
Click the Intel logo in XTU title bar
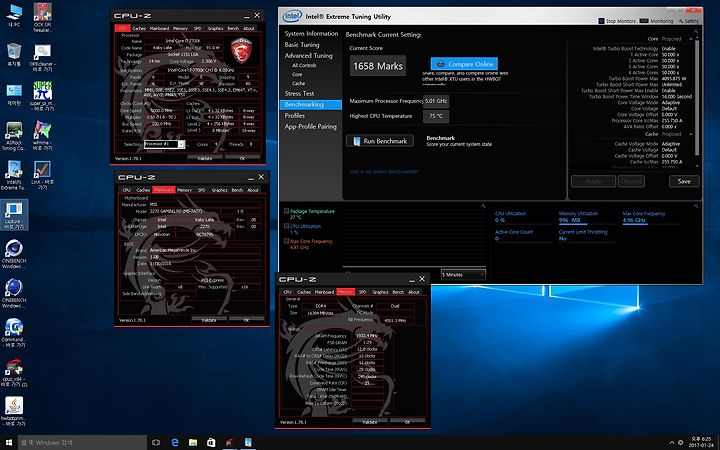point(292,17)
